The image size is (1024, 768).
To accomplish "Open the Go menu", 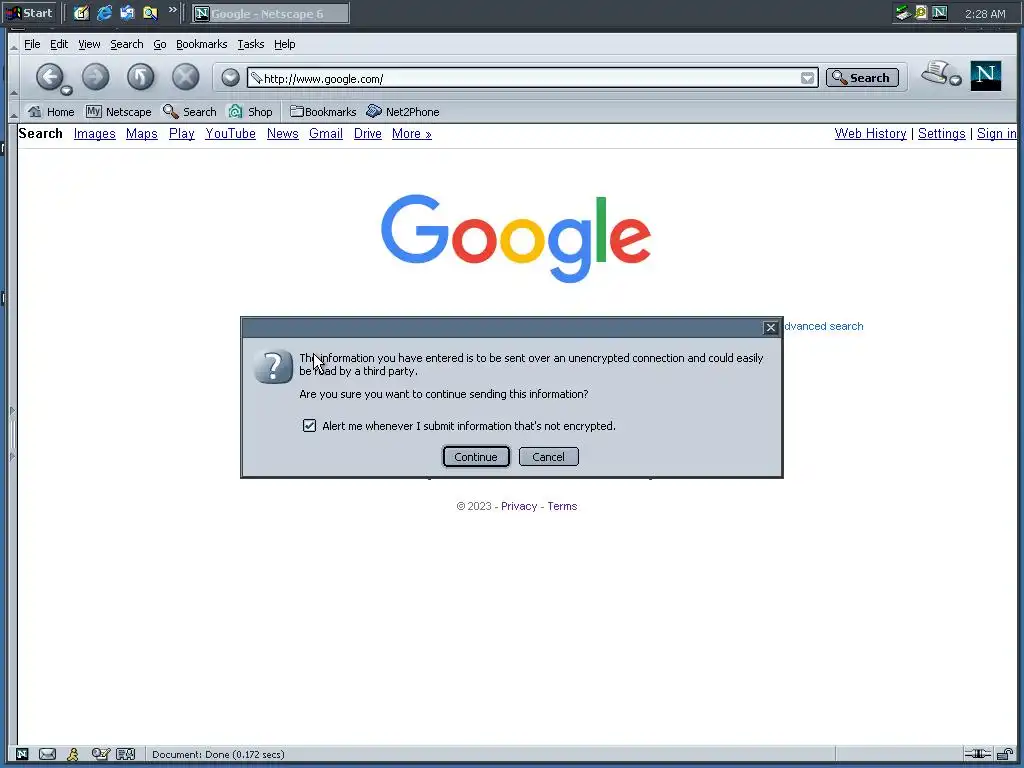I will (160, 44).
